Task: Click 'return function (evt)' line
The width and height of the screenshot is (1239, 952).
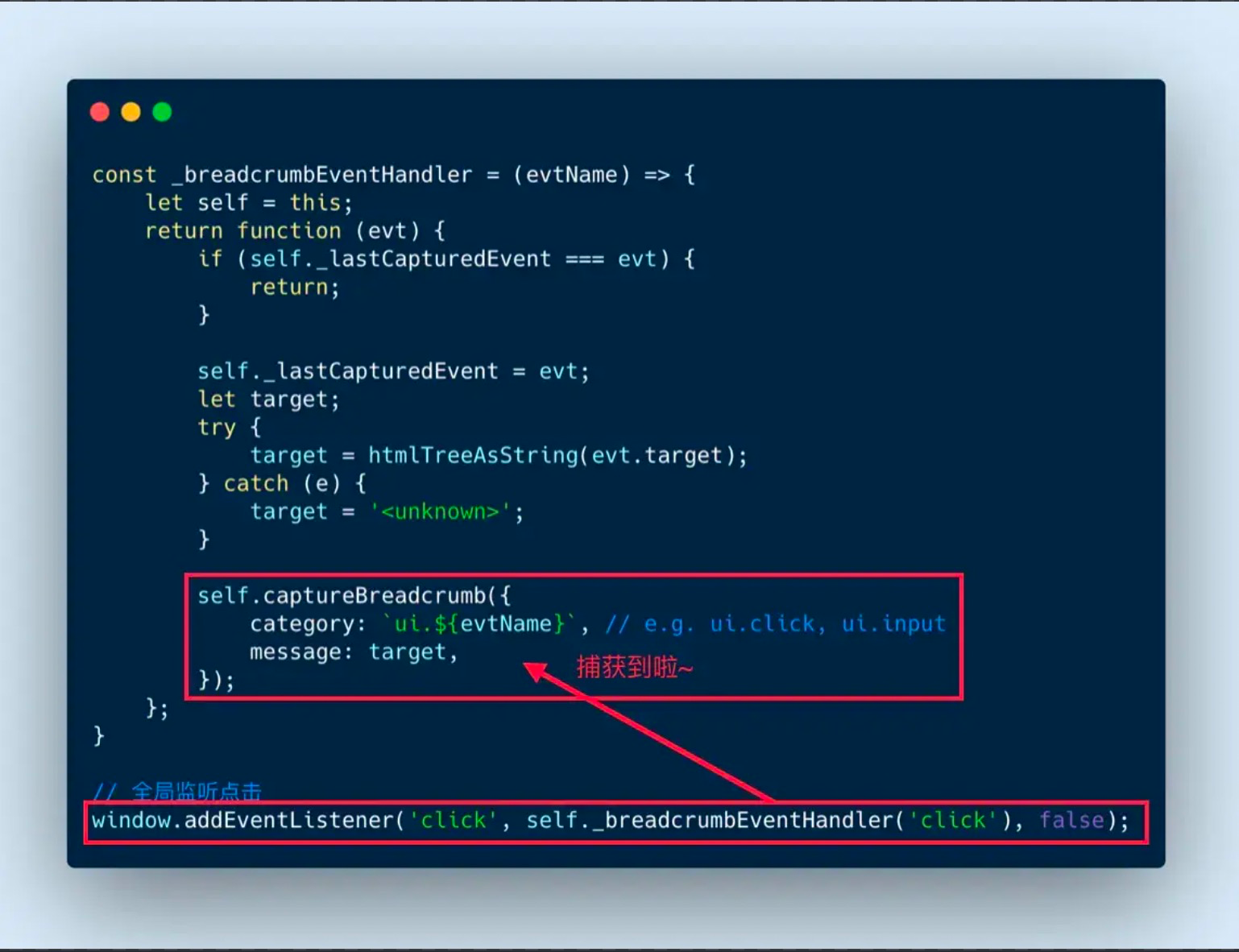Action: [295, 231]
